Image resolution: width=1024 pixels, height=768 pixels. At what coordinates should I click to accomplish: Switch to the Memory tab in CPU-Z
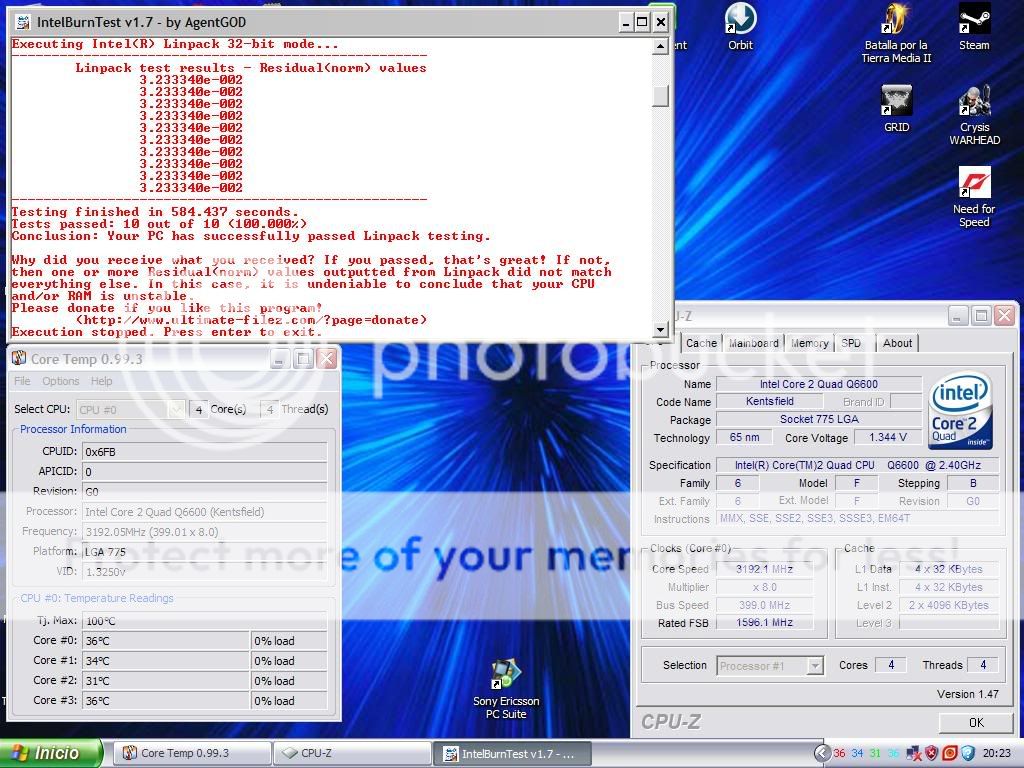810,343
